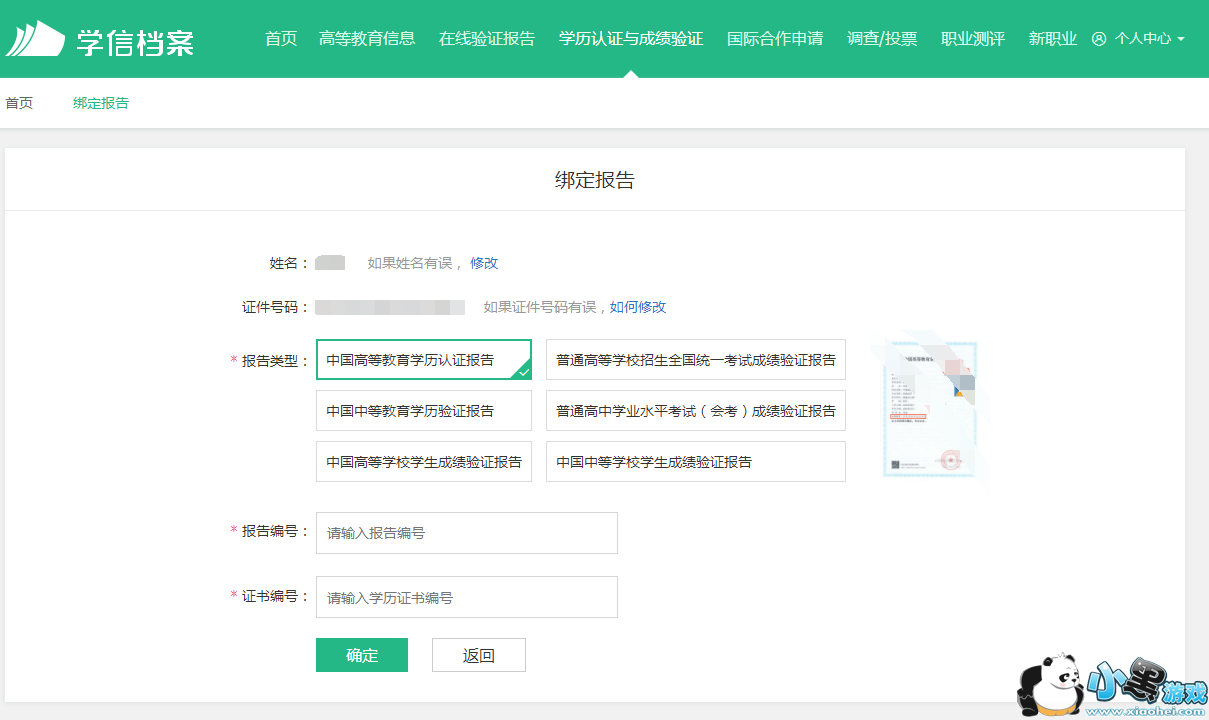This screenshot has height=720, width=1209.
Task: Expand the 个人中心 dropdown arrow
Action: [x=1181, y=39]
